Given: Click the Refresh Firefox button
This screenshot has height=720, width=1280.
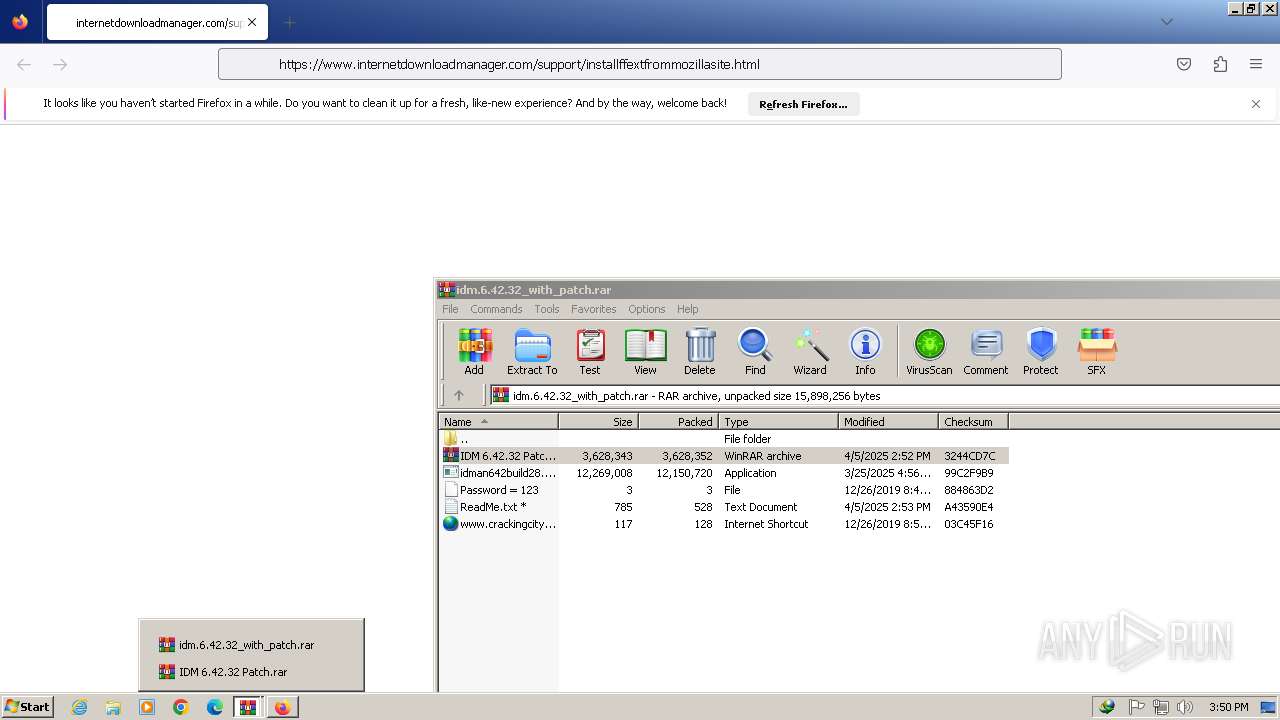Looking at the screenshot, I should pyautogui.click(x=803, y=104).
